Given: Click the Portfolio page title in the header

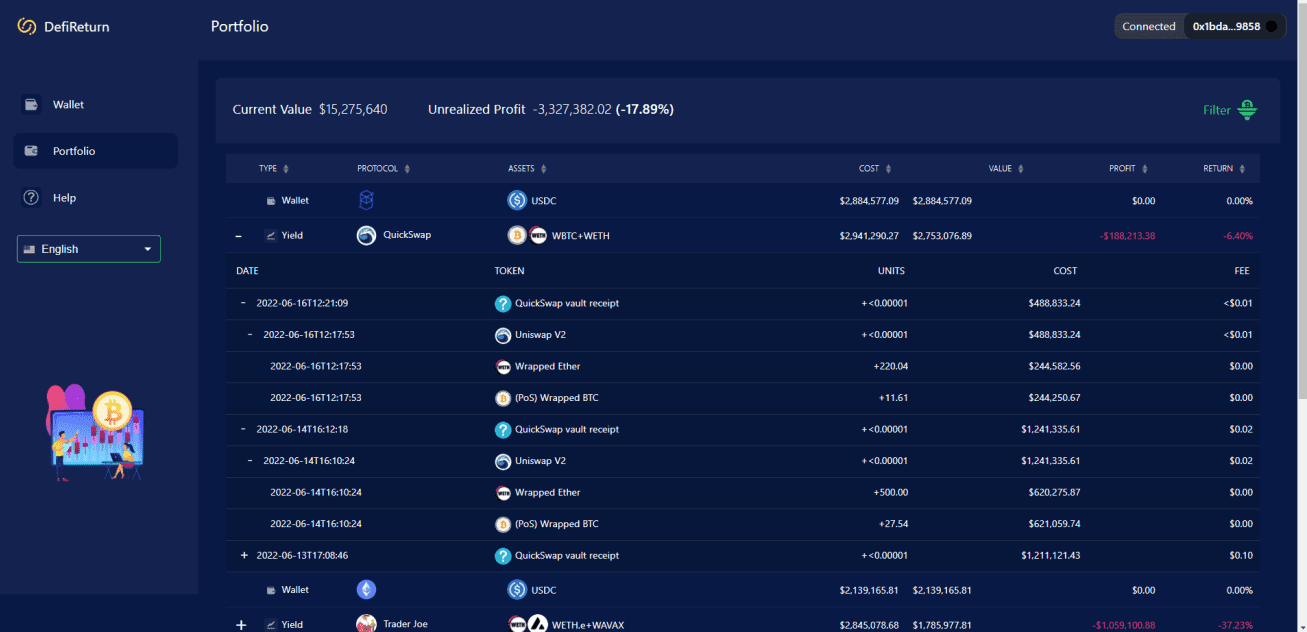Looking at the screenshot, I should point(240,27).
